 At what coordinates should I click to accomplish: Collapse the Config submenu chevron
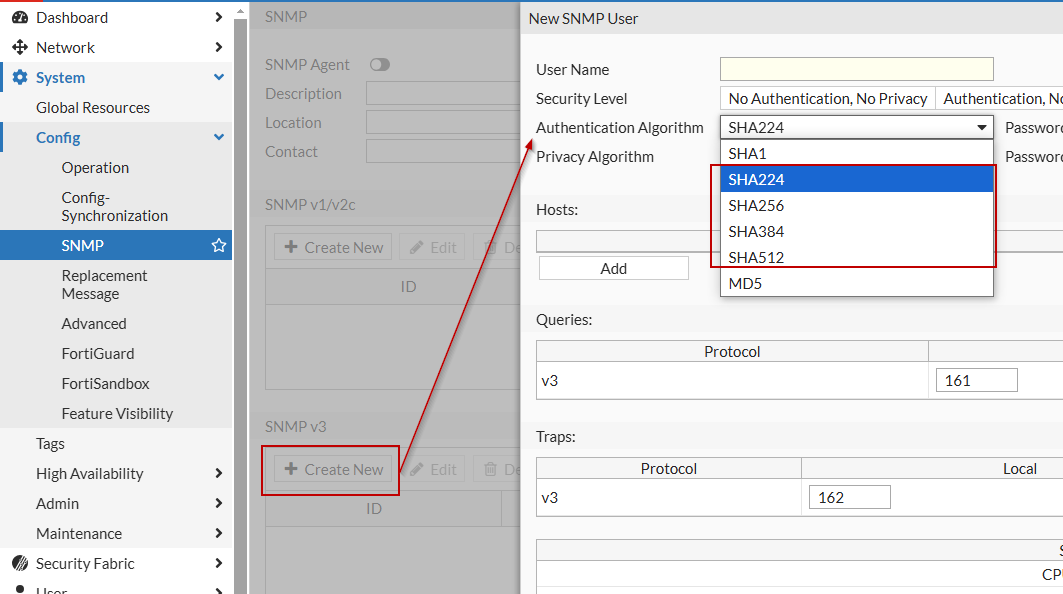219,137
